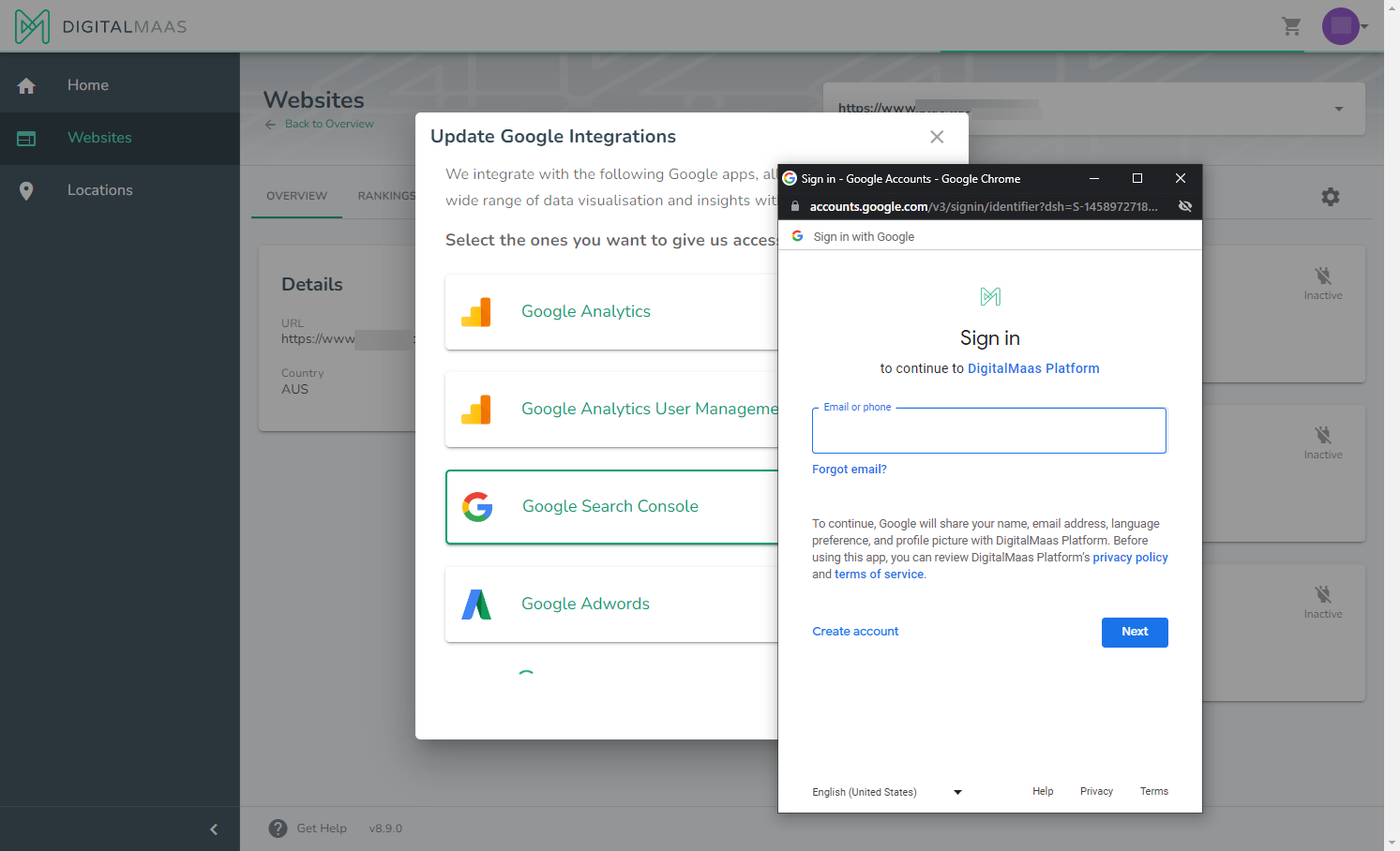Expand the English (United States) language dropdown
Viewport: 1400px width, 851px height.
pyautogui.click(x=887, y=792)
